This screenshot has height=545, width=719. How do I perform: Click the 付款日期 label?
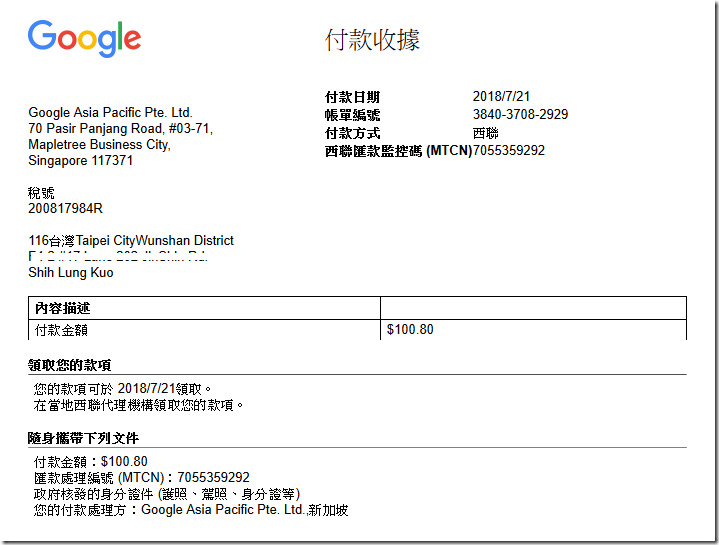click(352, 97)
